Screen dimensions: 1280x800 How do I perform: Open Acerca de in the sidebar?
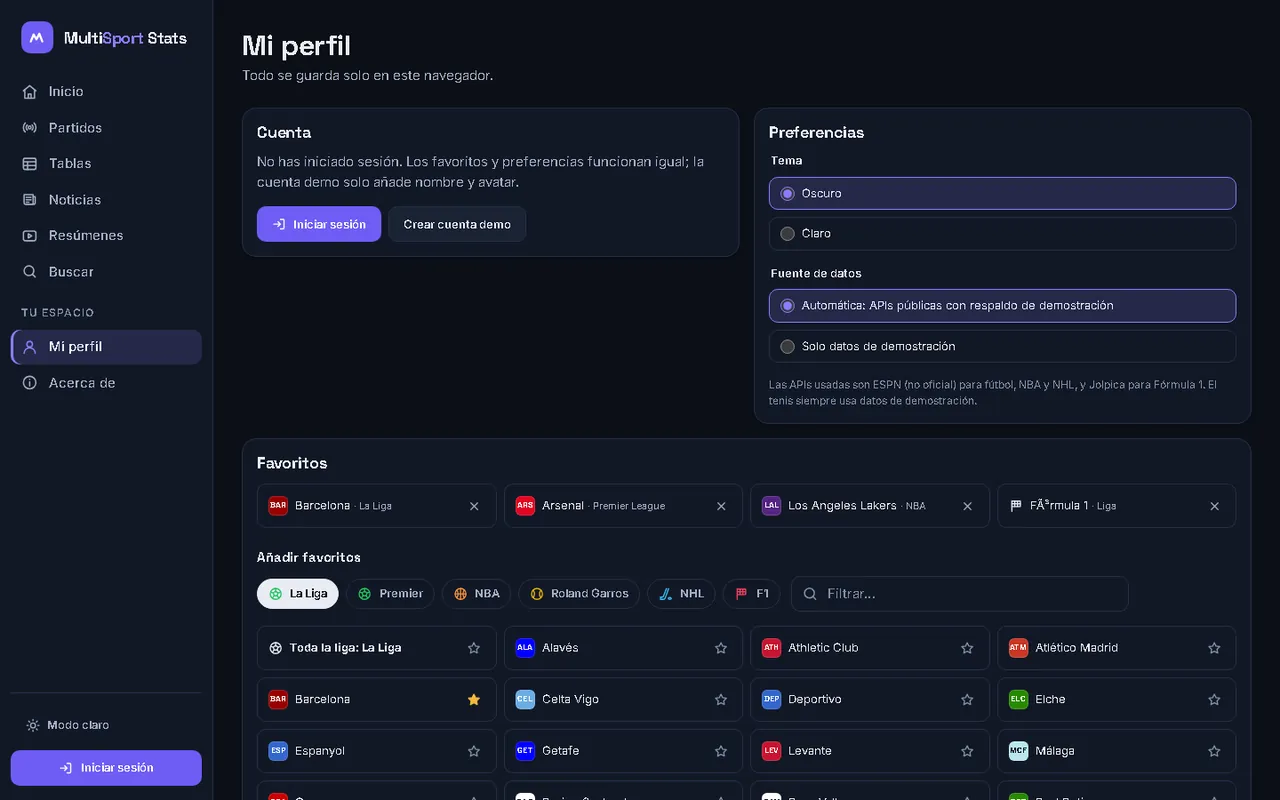tap(106, 383)
